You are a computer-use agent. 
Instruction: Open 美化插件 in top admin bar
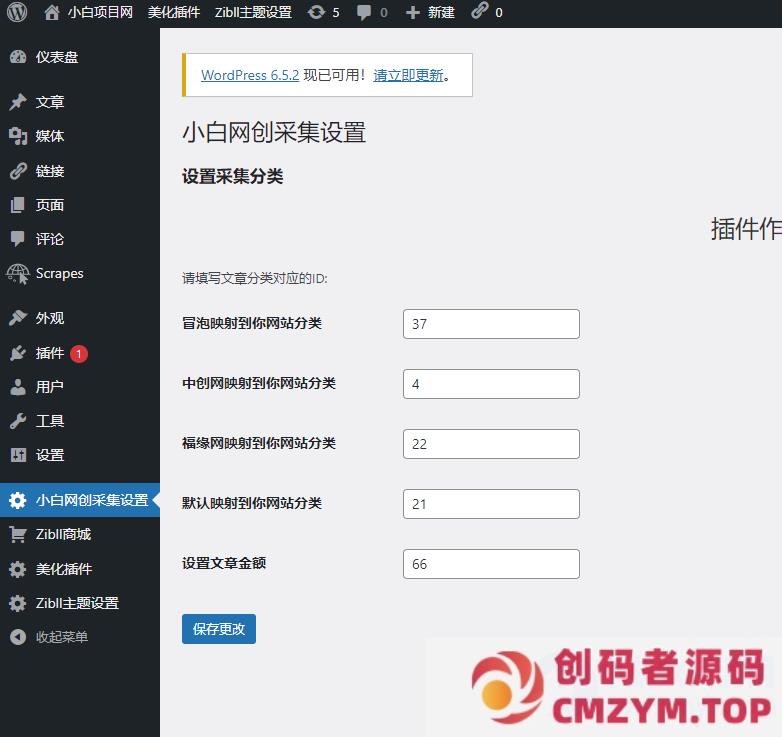point(174,13)
